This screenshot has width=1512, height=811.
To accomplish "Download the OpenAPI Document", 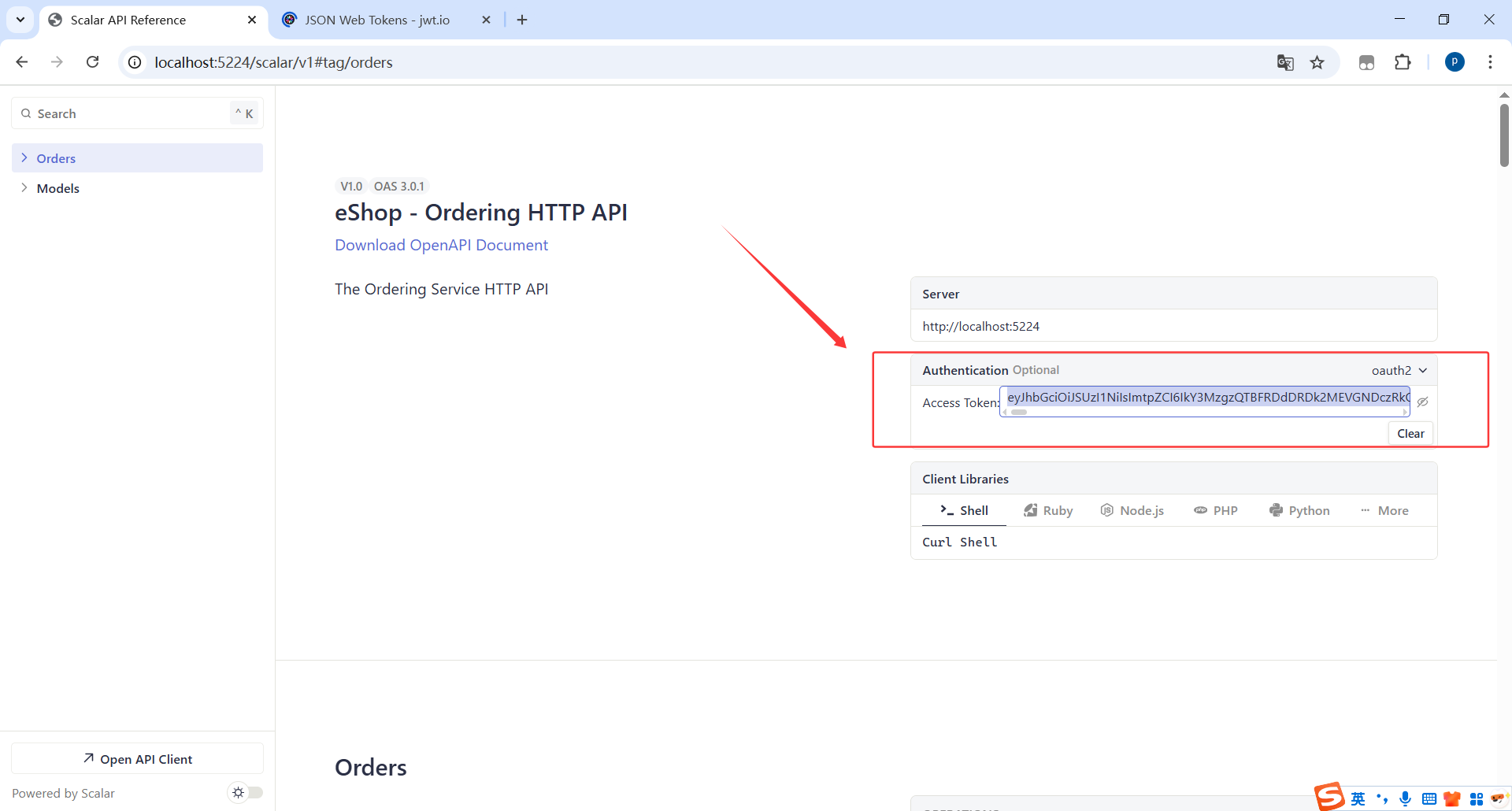I will pyautogui.click(x=441, y=245).
